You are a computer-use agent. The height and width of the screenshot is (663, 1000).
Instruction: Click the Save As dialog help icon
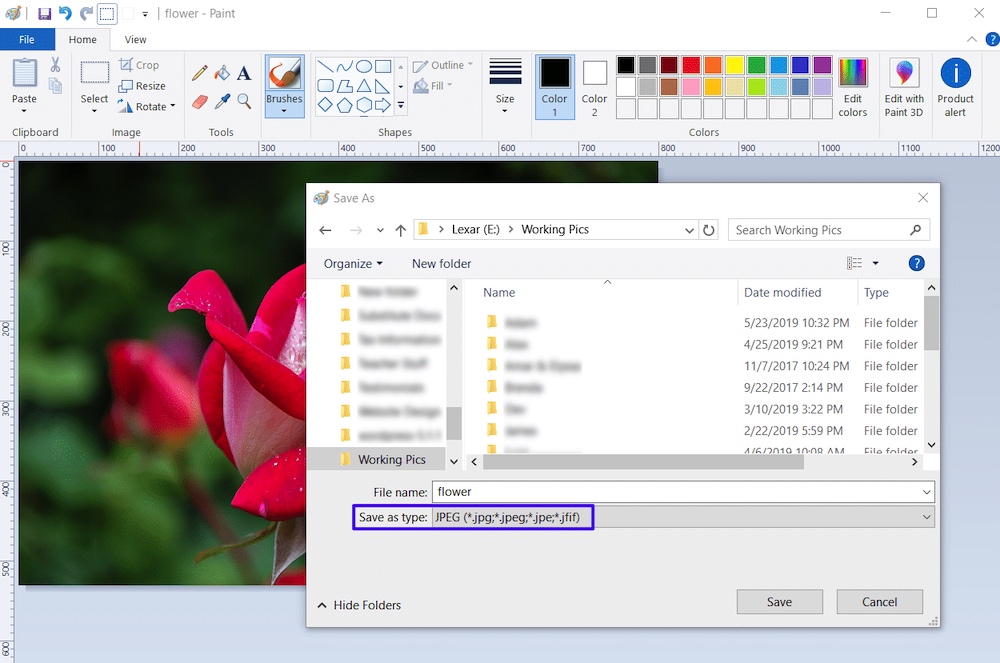(x=916, y=263)
